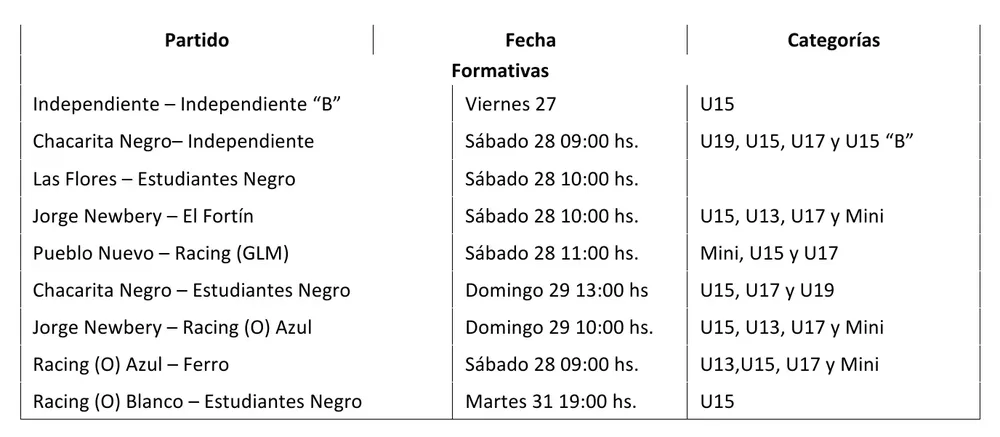Select the U19, U15, U17 y U15 "B" cell
1000x437 pixels.
(810, 141)
